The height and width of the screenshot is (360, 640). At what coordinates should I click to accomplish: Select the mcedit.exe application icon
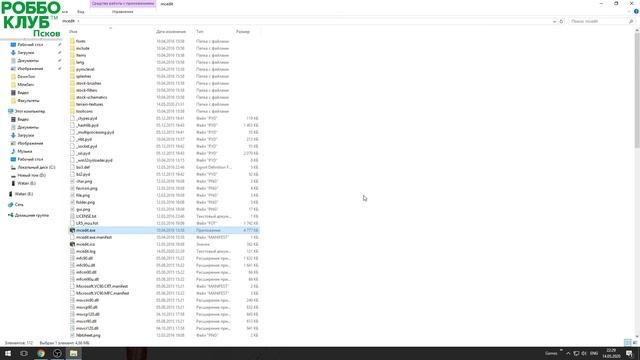pyautogui.click(x=72, y=230)
